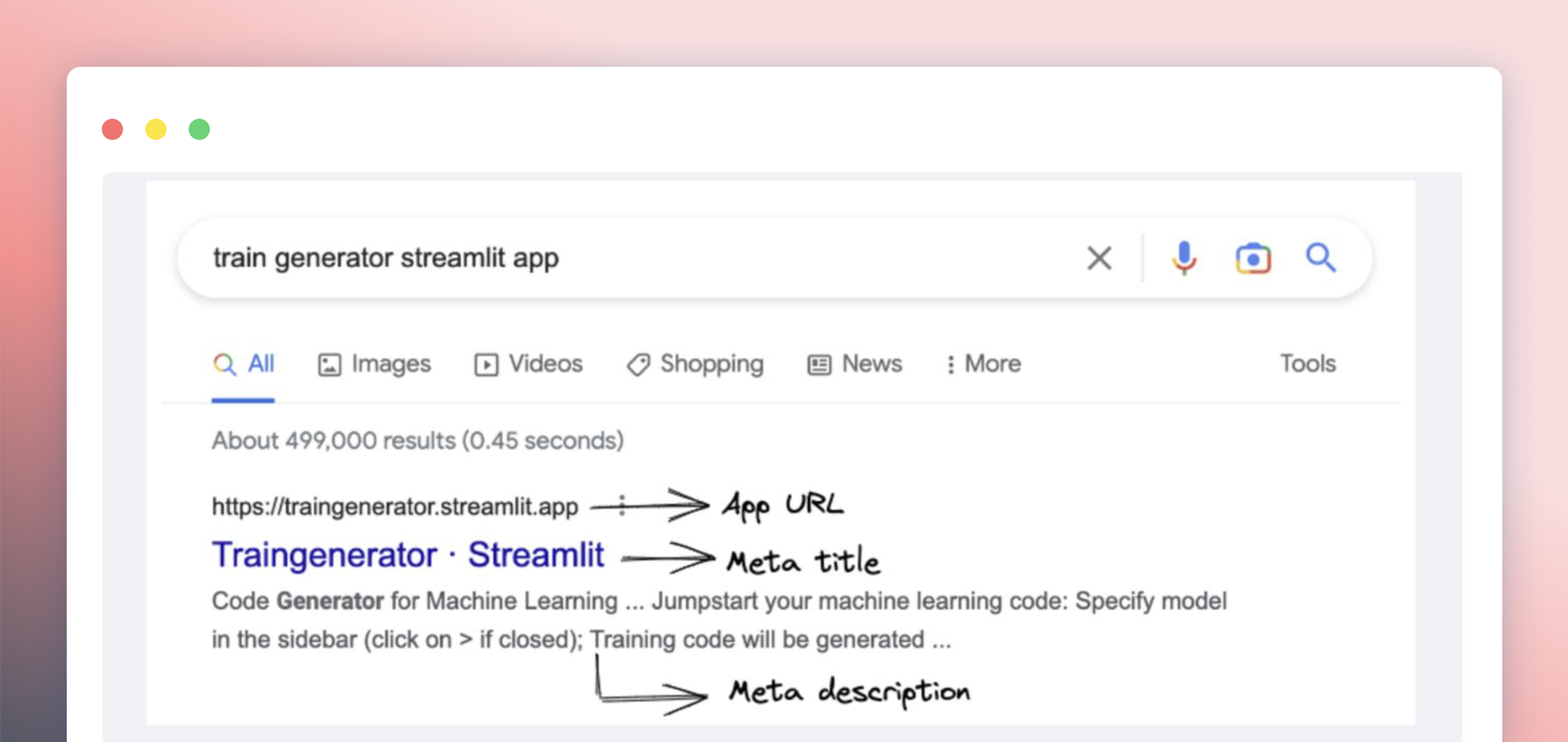Click the red close window dot

(x=113, y=129)
